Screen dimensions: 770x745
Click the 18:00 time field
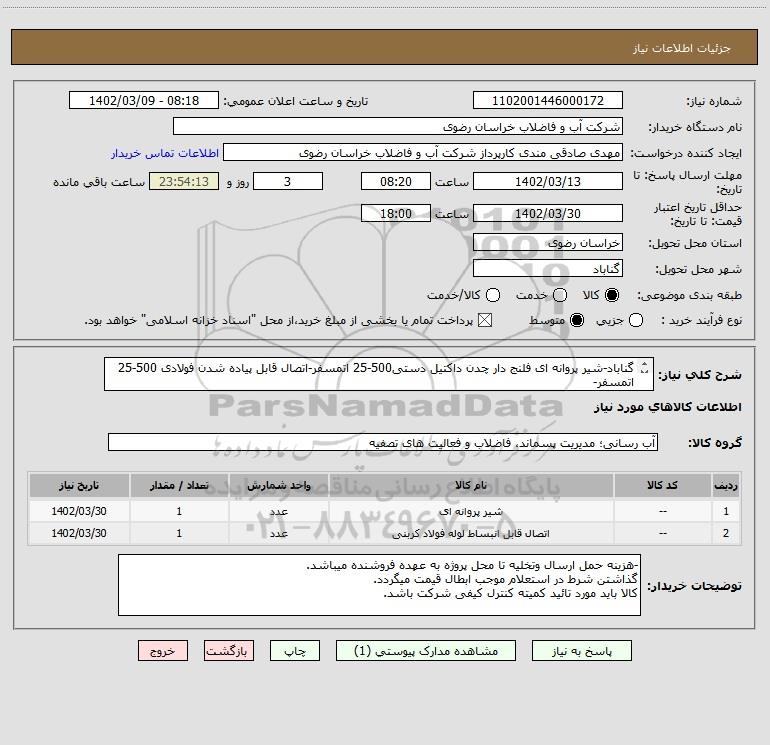pyautogui.click(x=396, y=213)
